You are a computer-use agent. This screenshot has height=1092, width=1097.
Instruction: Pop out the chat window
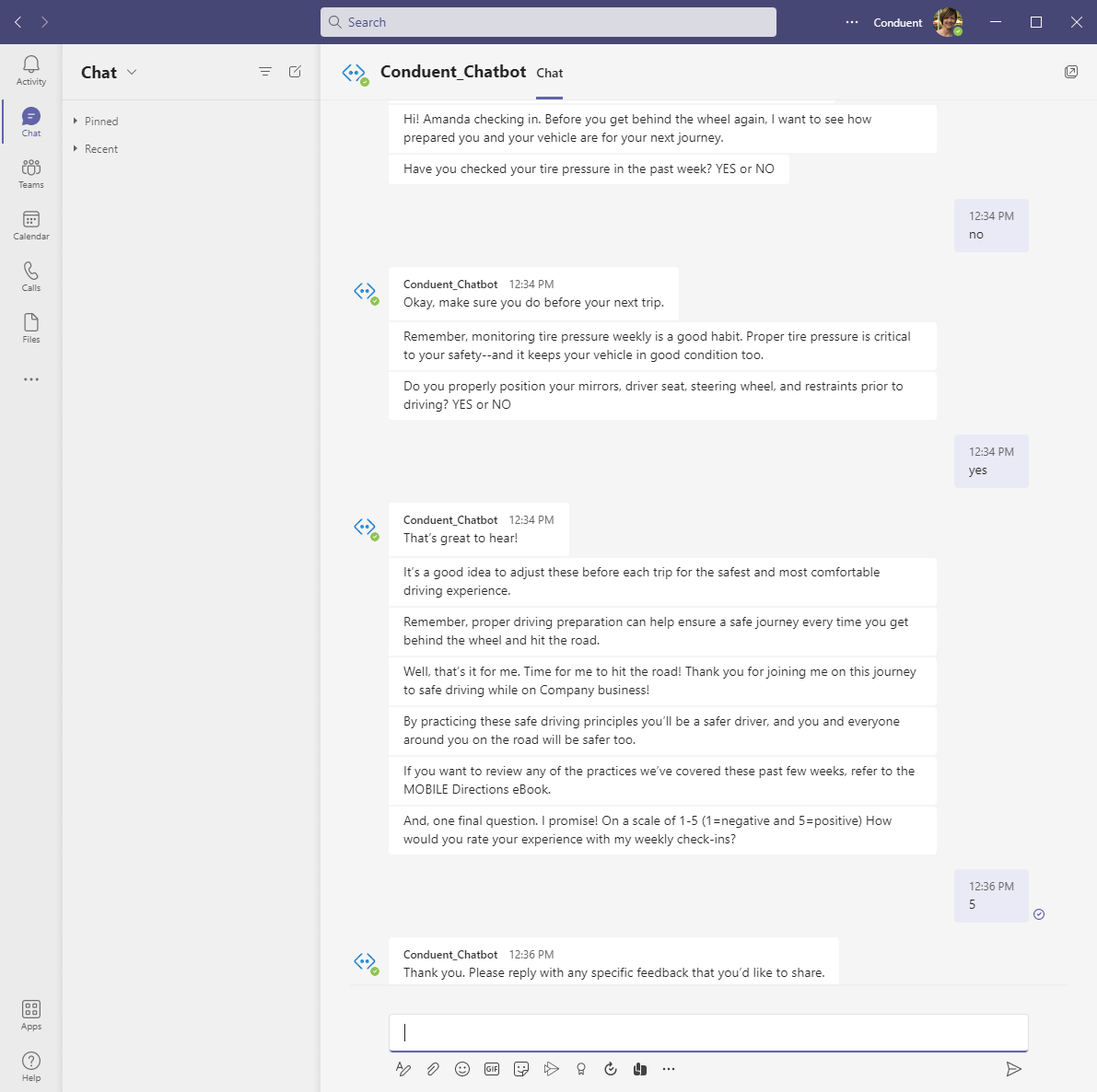pyautogui.click(x=1071, y=71)
